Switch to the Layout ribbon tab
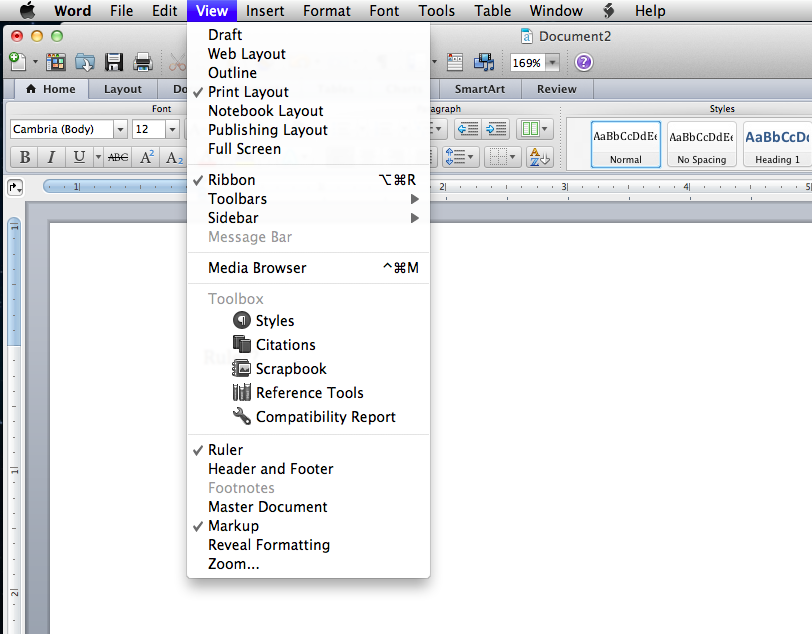The image size is (812, 634). (123, 89)
